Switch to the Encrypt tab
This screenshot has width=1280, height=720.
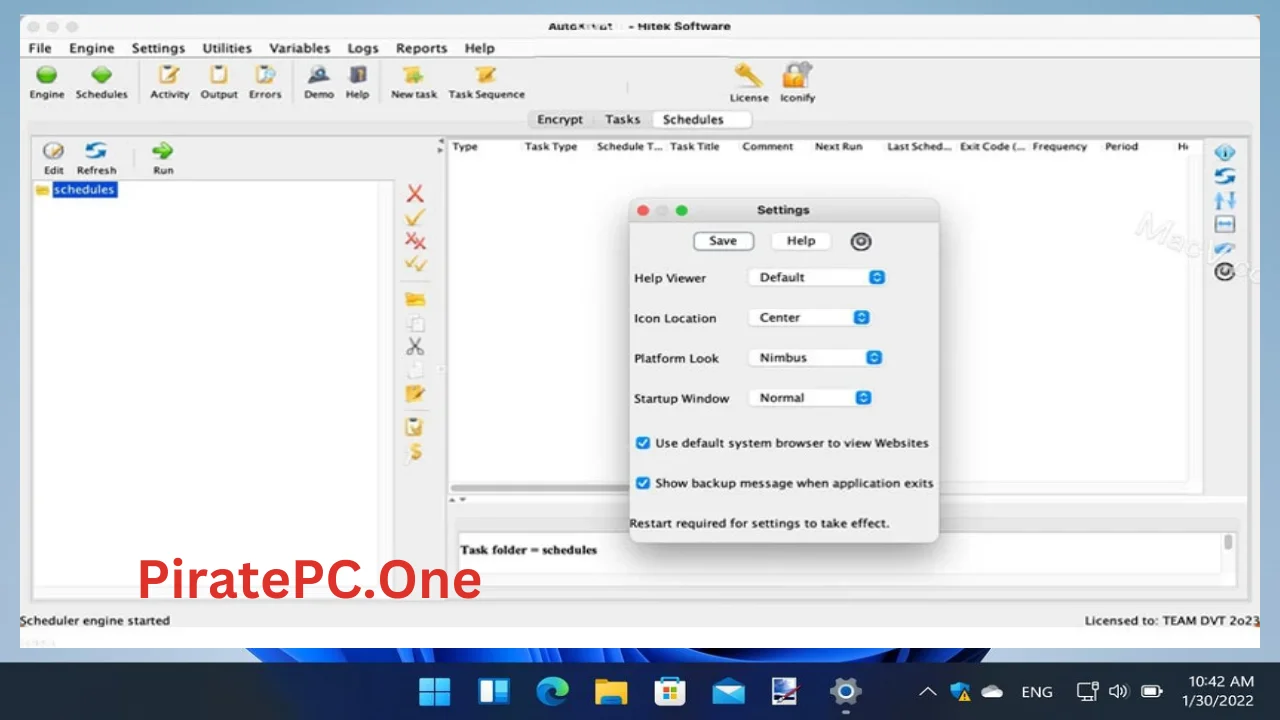tap(560, 119)
